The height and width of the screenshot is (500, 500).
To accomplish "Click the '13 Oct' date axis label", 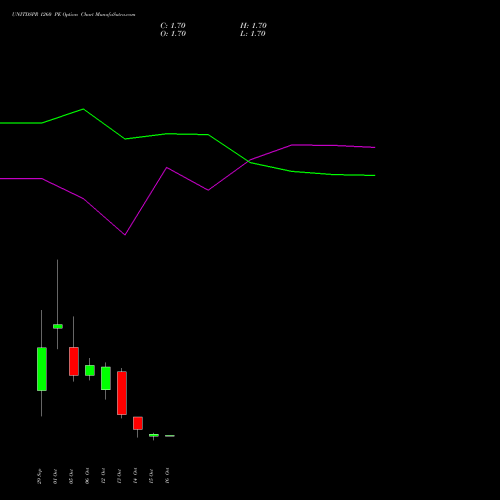I will pos(119,476).
